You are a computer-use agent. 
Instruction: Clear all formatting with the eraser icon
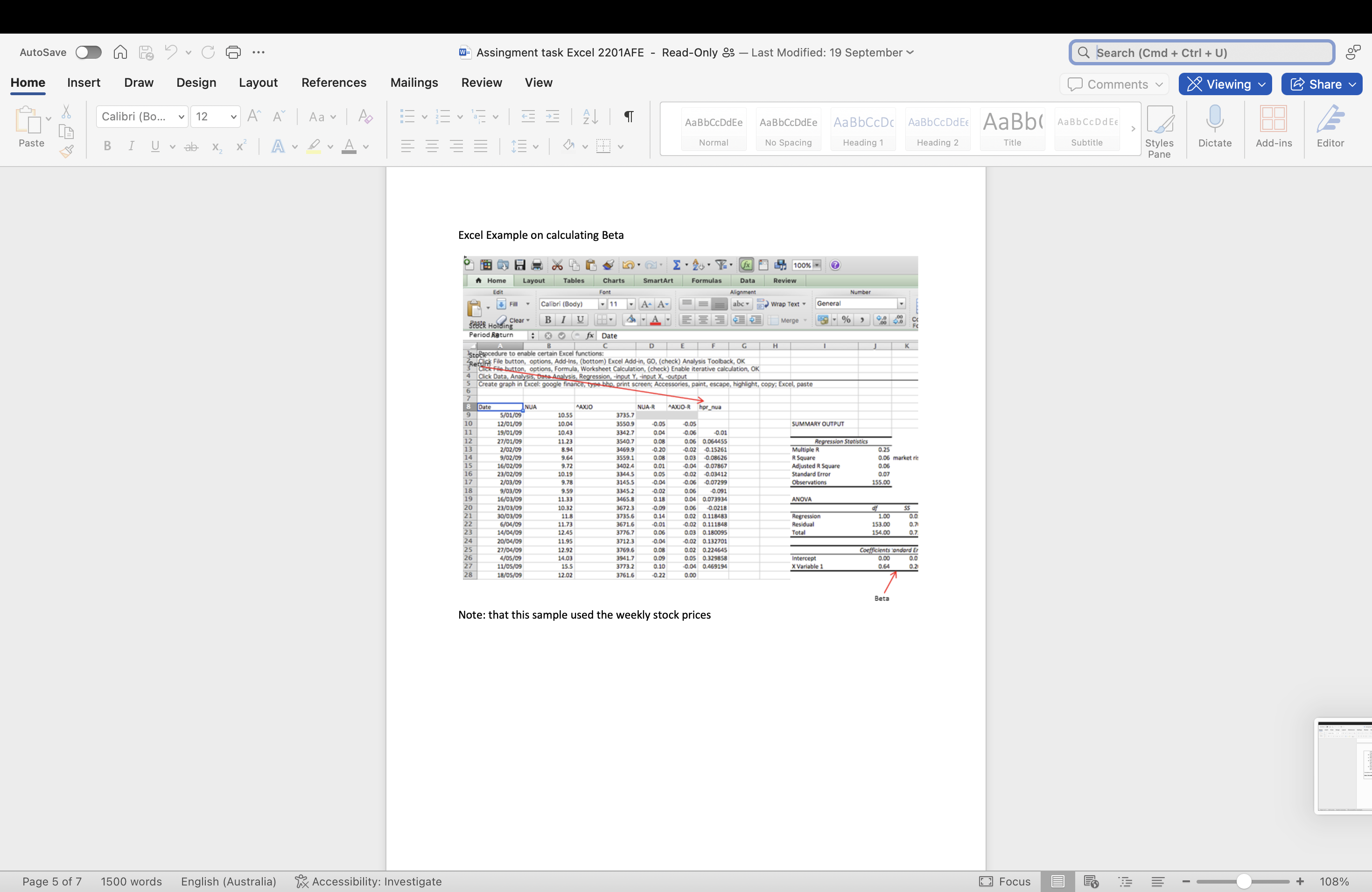[x=364, y=116]
